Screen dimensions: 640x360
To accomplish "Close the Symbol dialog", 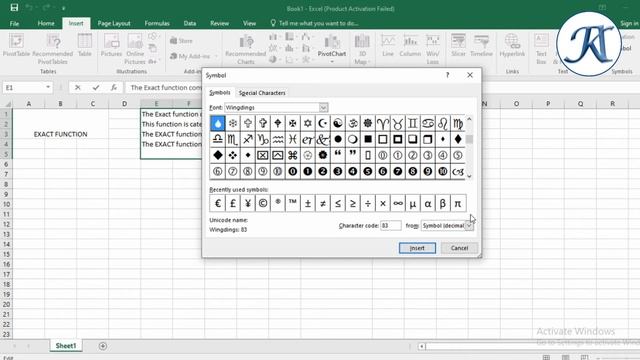I will (x=470, y=75).
